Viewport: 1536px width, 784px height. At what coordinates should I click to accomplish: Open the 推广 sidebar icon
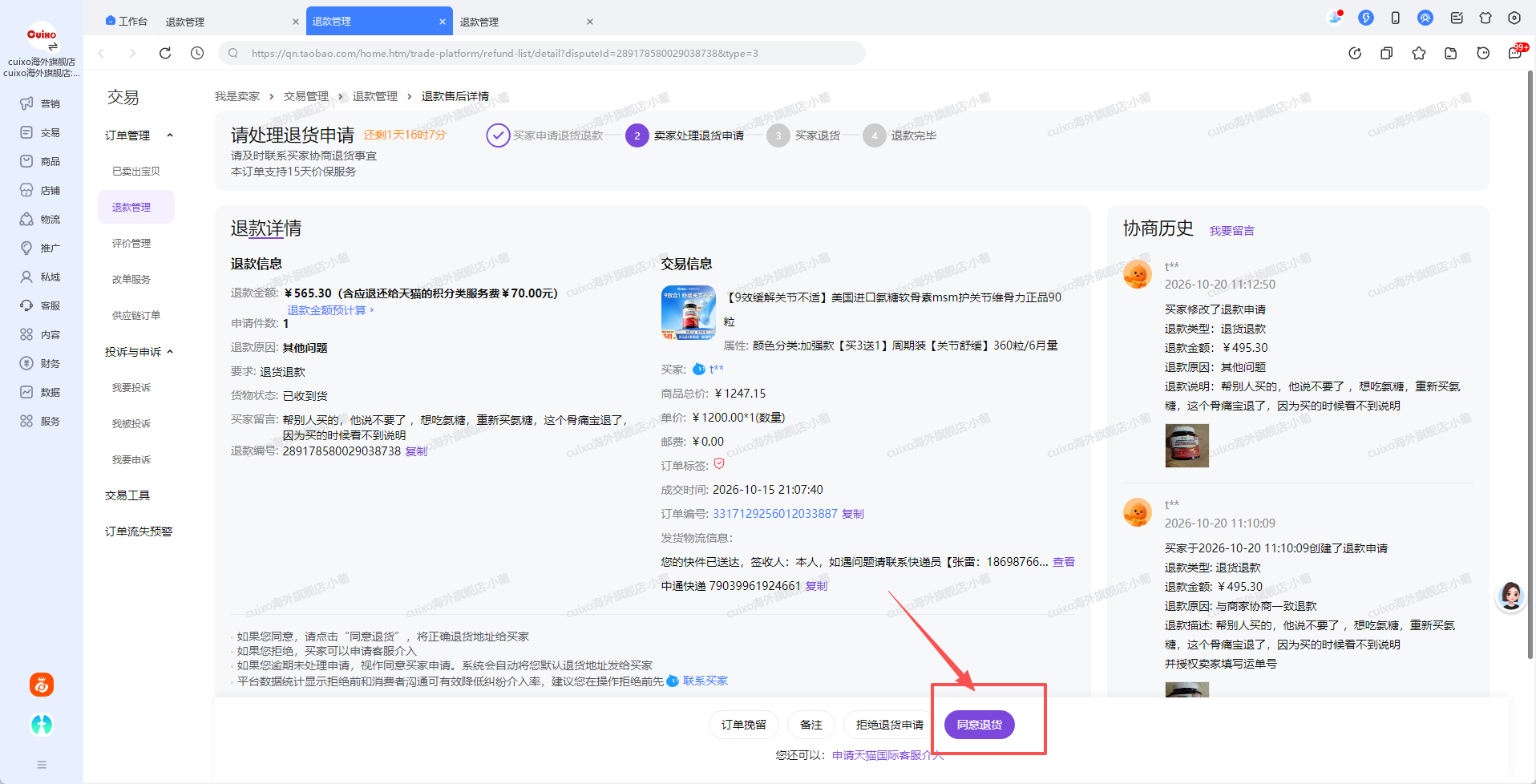pyautogui.click(x=26, y=248)
